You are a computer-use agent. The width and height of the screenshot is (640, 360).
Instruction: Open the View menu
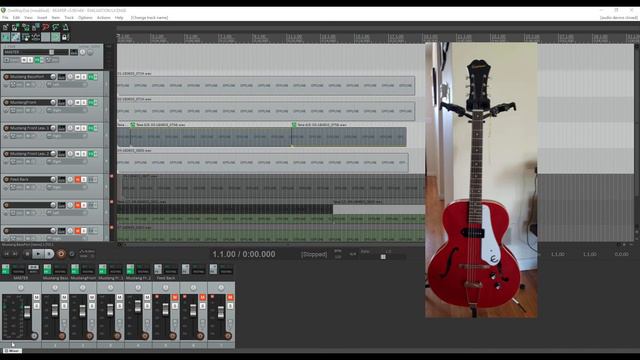pyautogui.click(x=28, y=18)
